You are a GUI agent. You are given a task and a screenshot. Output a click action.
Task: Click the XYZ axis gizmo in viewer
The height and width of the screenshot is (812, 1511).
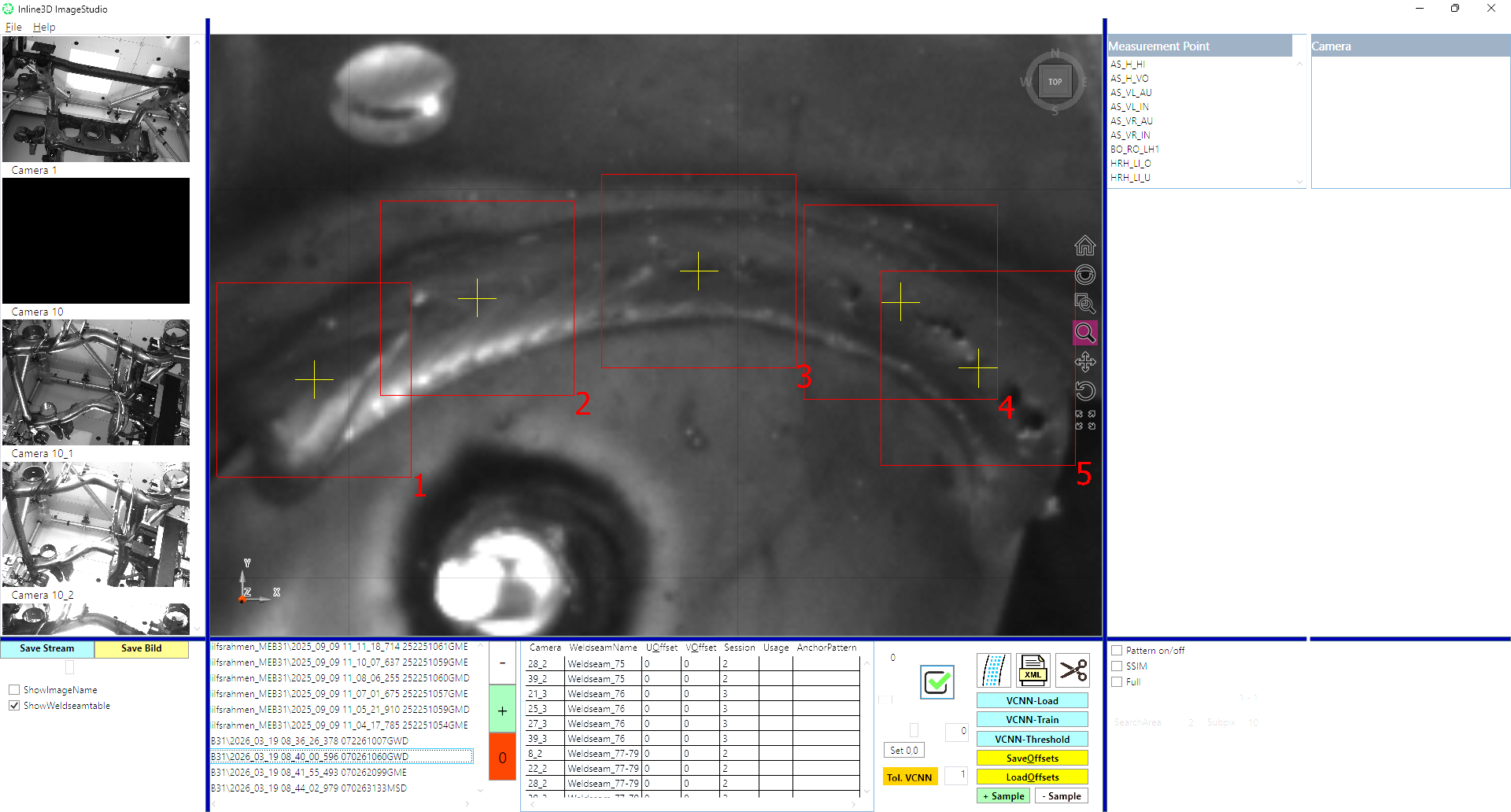pos(258,583)
